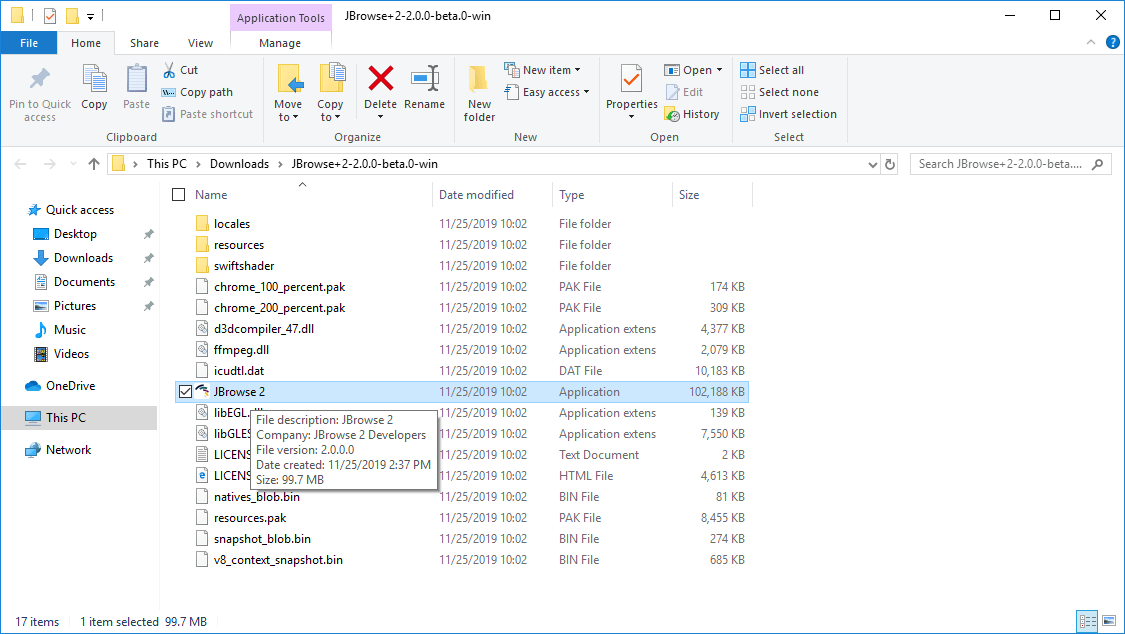
Task: Open Documents in Quick access
Action: pyautogui.click(x=84, y=282)
